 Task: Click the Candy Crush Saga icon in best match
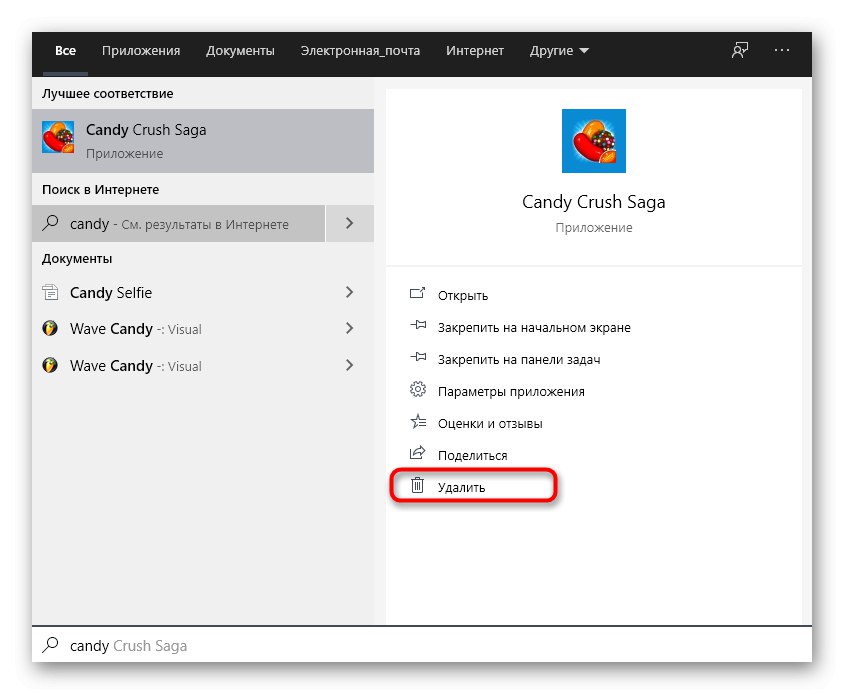(x=58, y=137)
